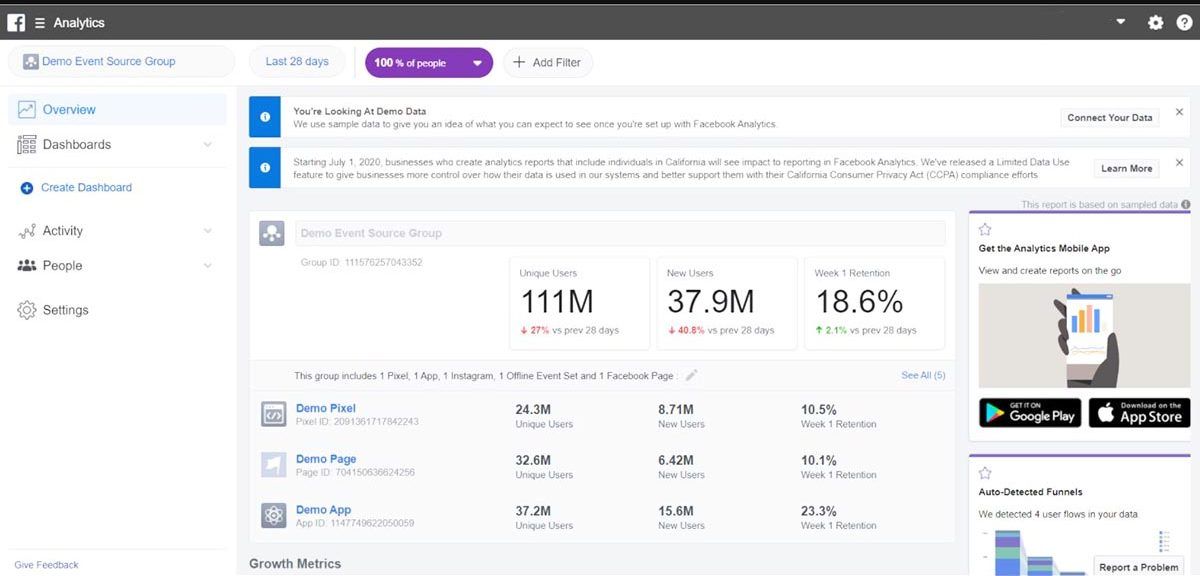
Task: Open the Unique Users 111M card
Action: coord(579,303)
